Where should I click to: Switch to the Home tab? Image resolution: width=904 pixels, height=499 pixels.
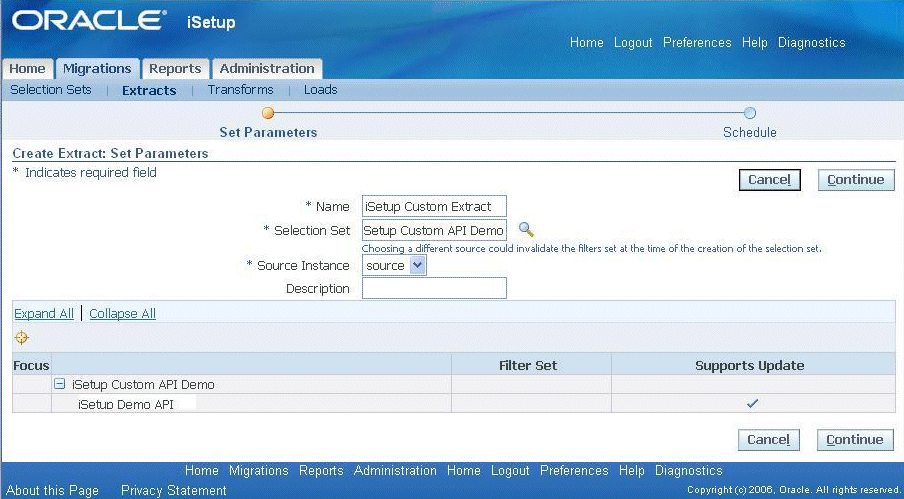[x=27, y=69]
